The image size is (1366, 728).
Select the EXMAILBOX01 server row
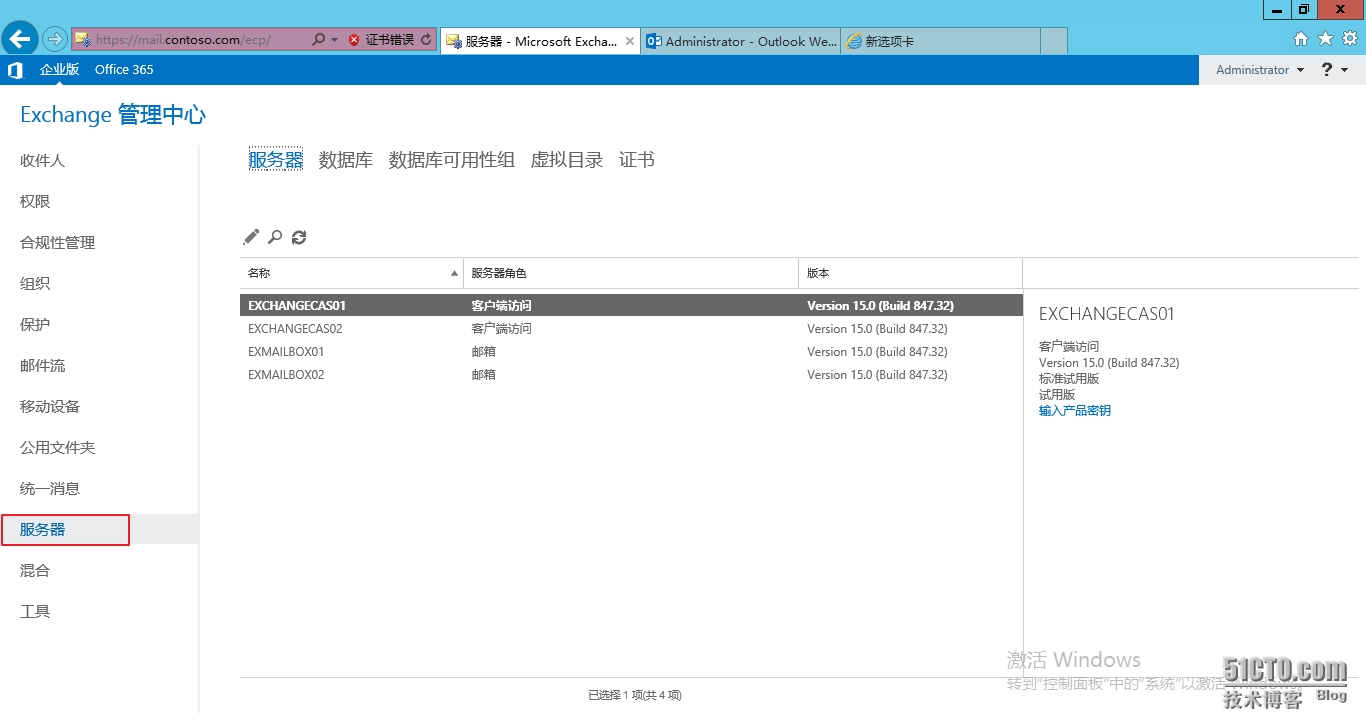tap(286, 351)
